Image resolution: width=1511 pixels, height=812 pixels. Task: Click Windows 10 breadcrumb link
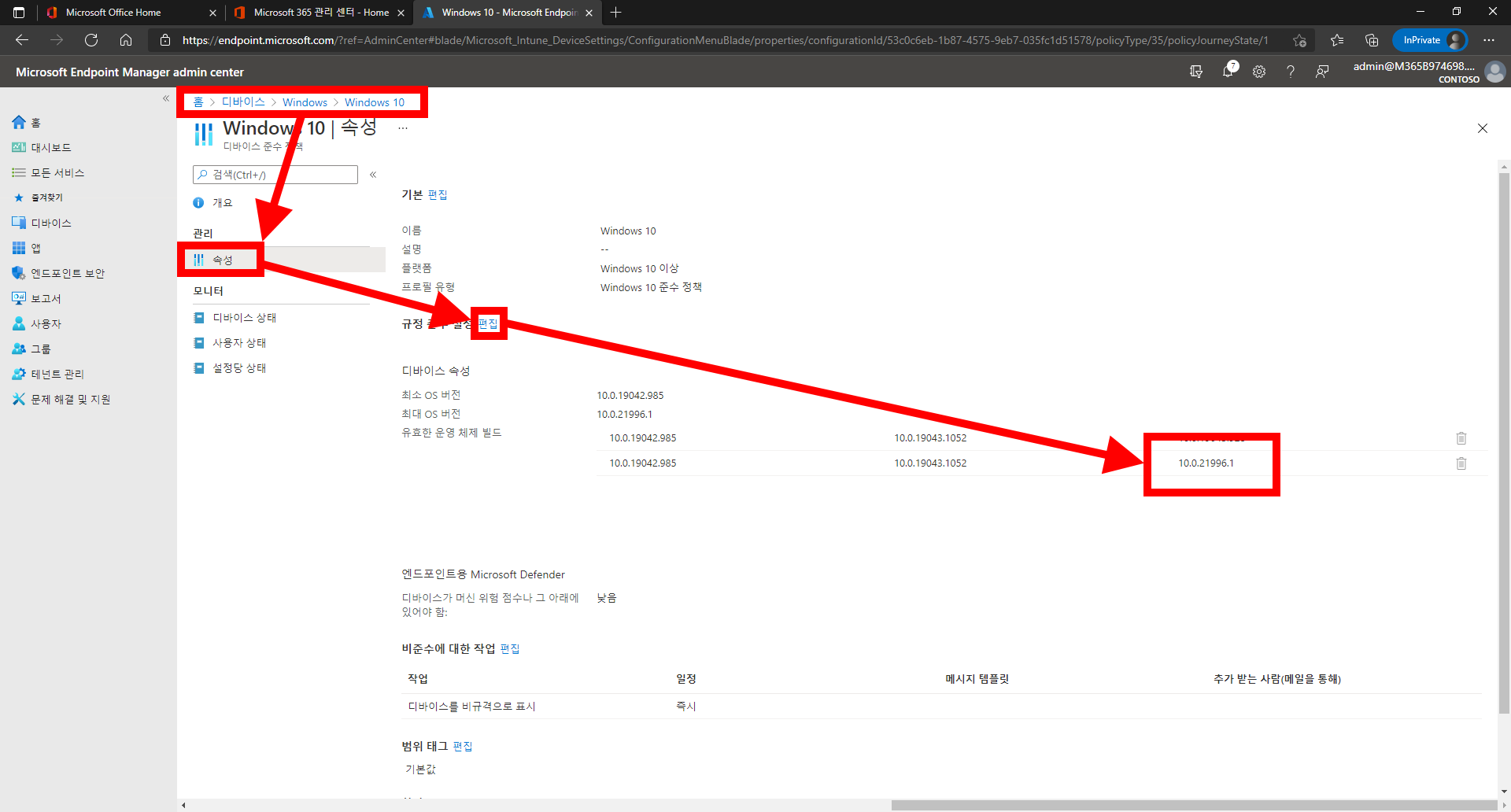pos(375,102)
